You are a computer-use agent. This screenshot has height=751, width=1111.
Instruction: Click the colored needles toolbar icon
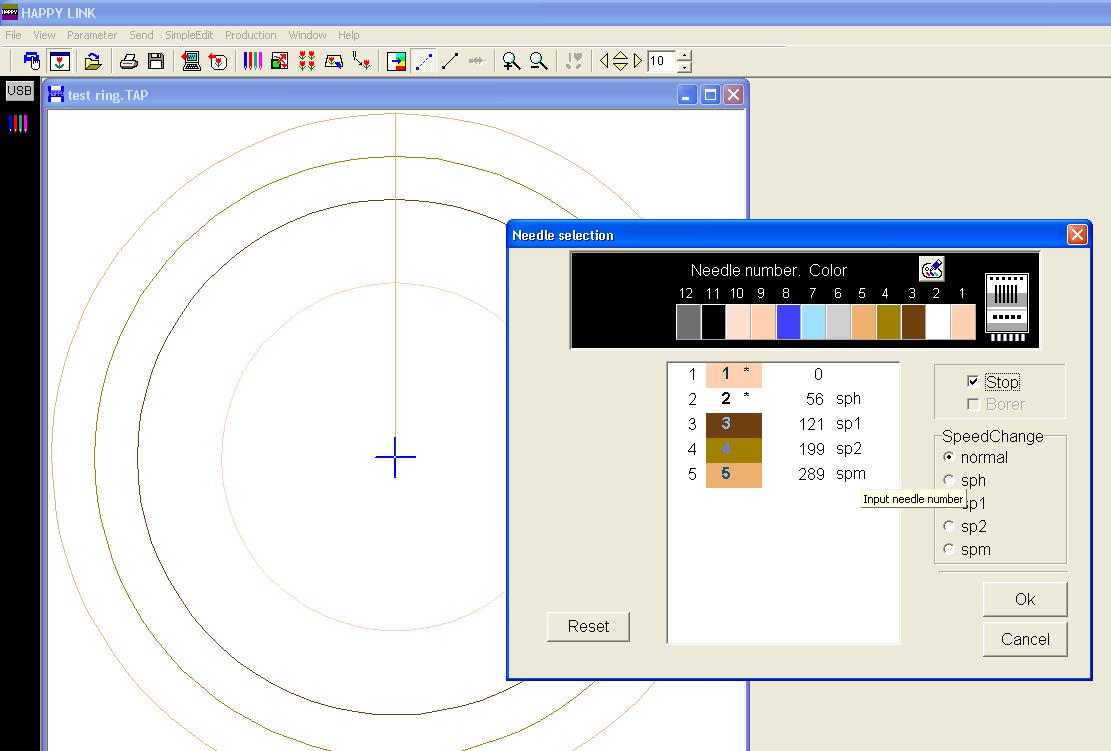[253, 62]
